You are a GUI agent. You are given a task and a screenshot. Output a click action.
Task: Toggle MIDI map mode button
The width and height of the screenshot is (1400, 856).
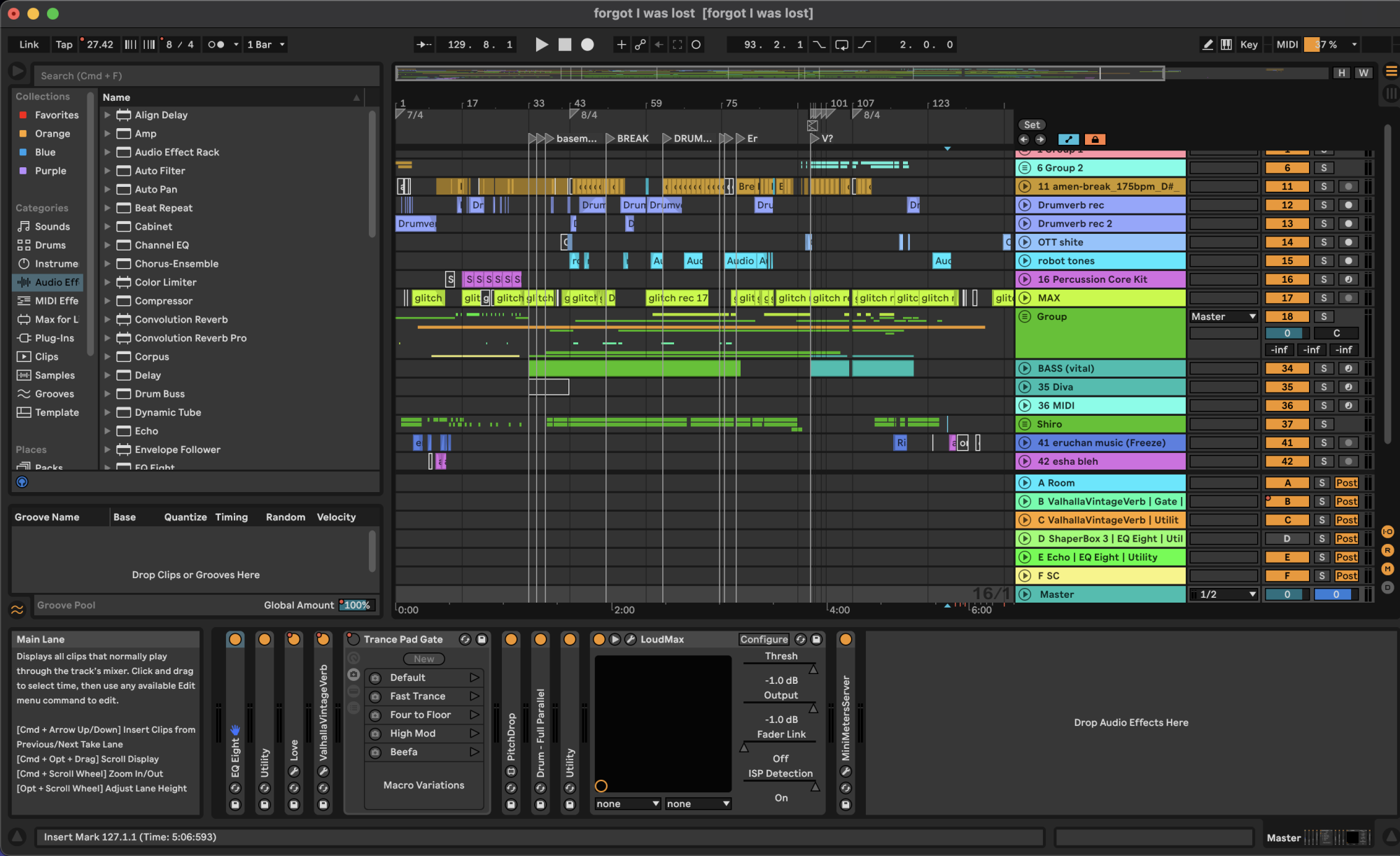1287,44
